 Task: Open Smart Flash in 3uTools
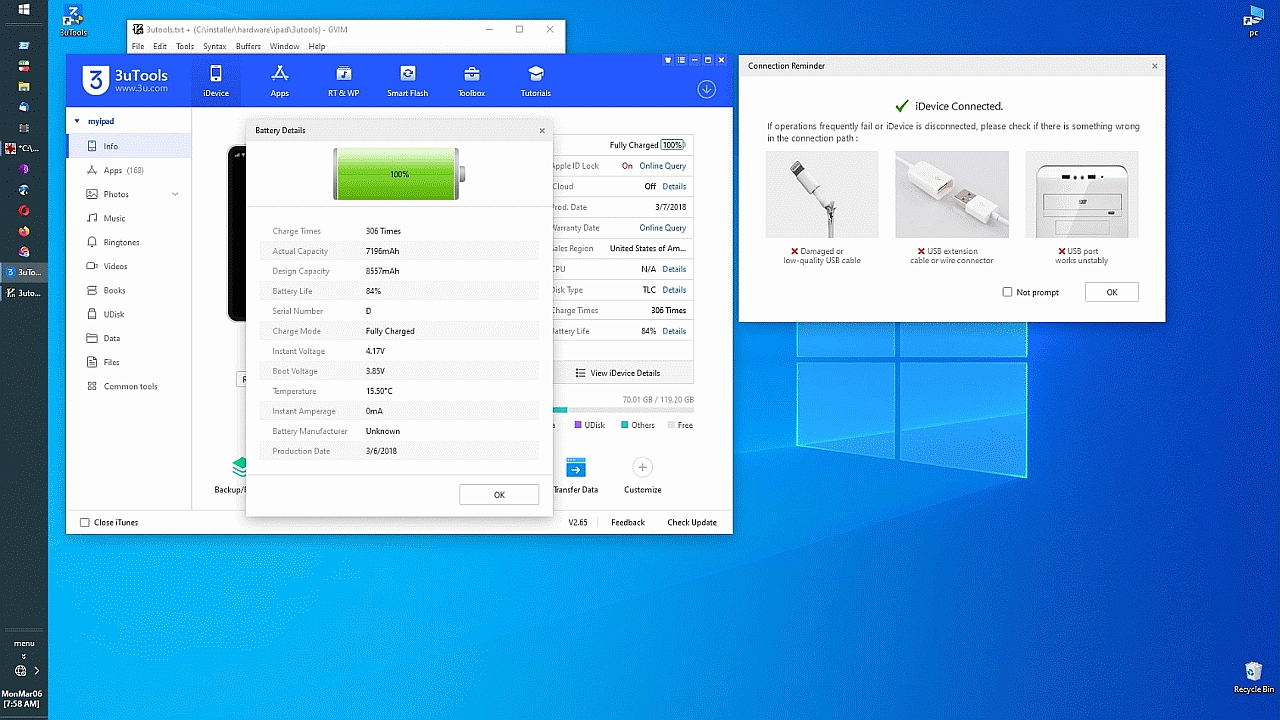(408, 81)
